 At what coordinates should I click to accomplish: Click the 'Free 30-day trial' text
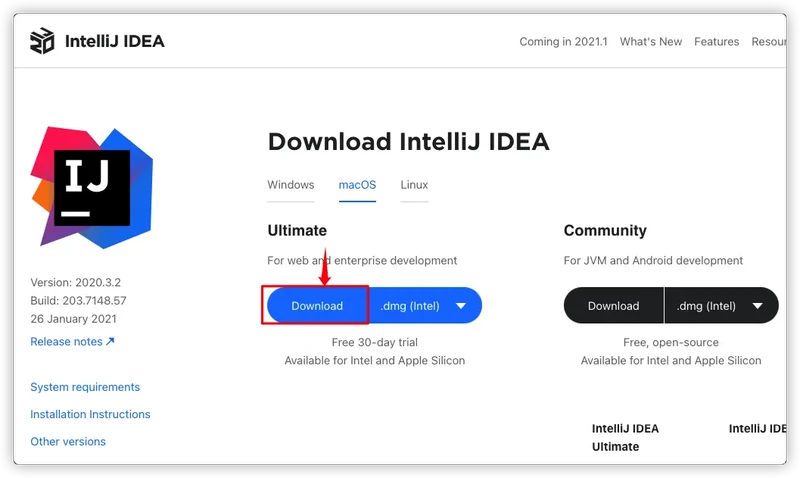pos(374,342)
